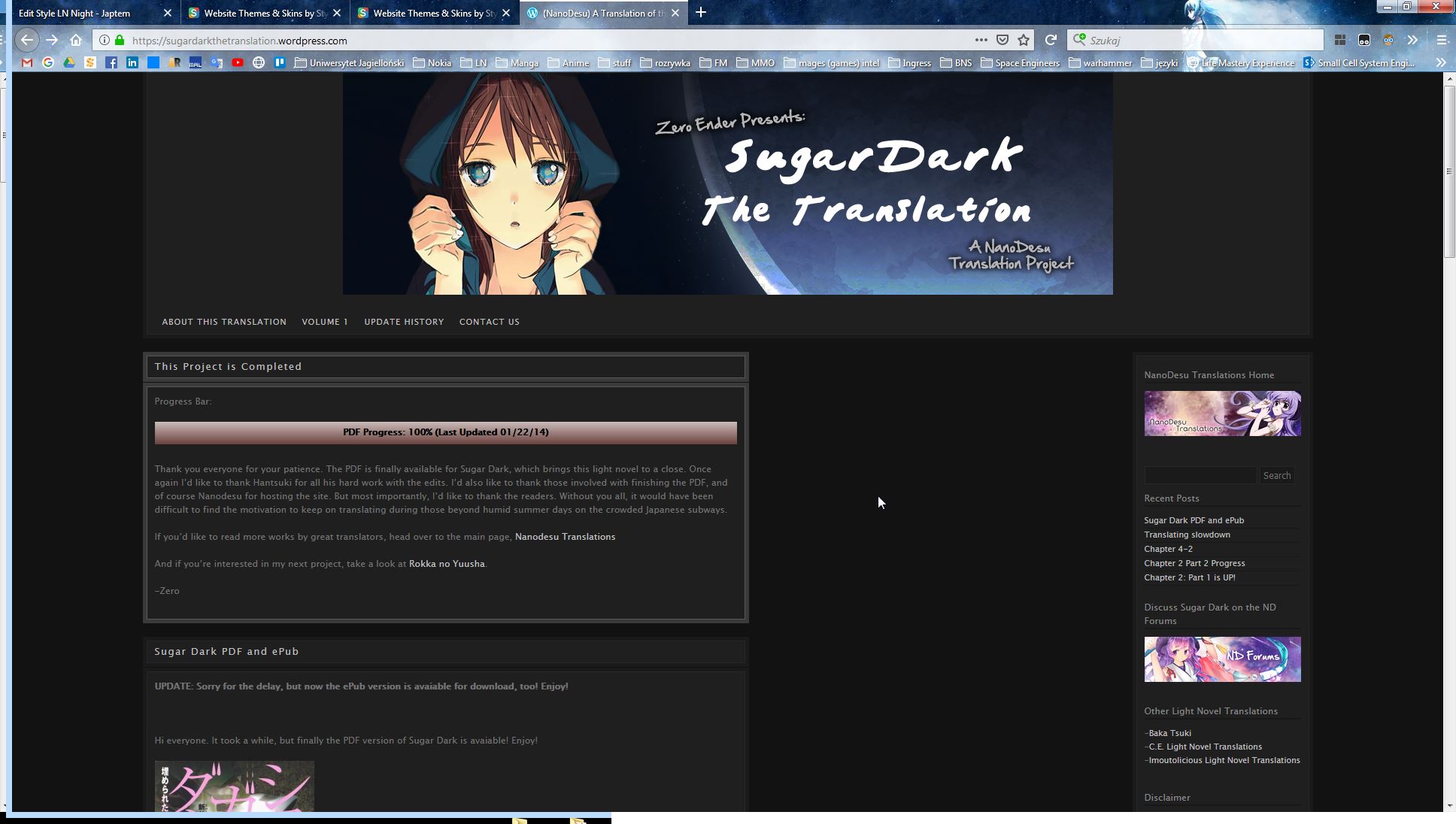The height and width of the screenshot is (824, 1456).
Task: Open the Google Translate bookmark
Action: 217,63
